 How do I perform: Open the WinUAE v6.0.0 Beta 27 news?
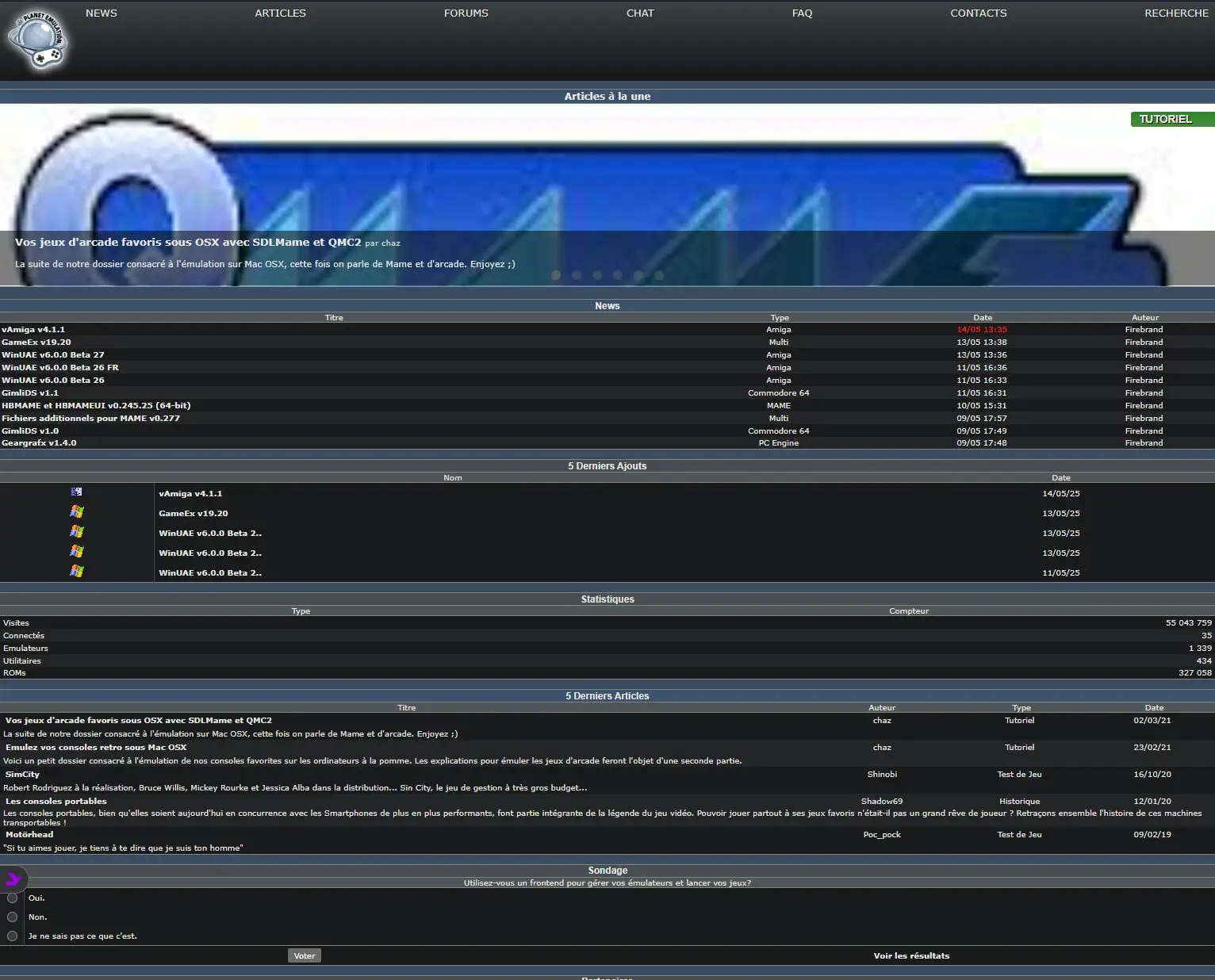(x=53, y=354)
